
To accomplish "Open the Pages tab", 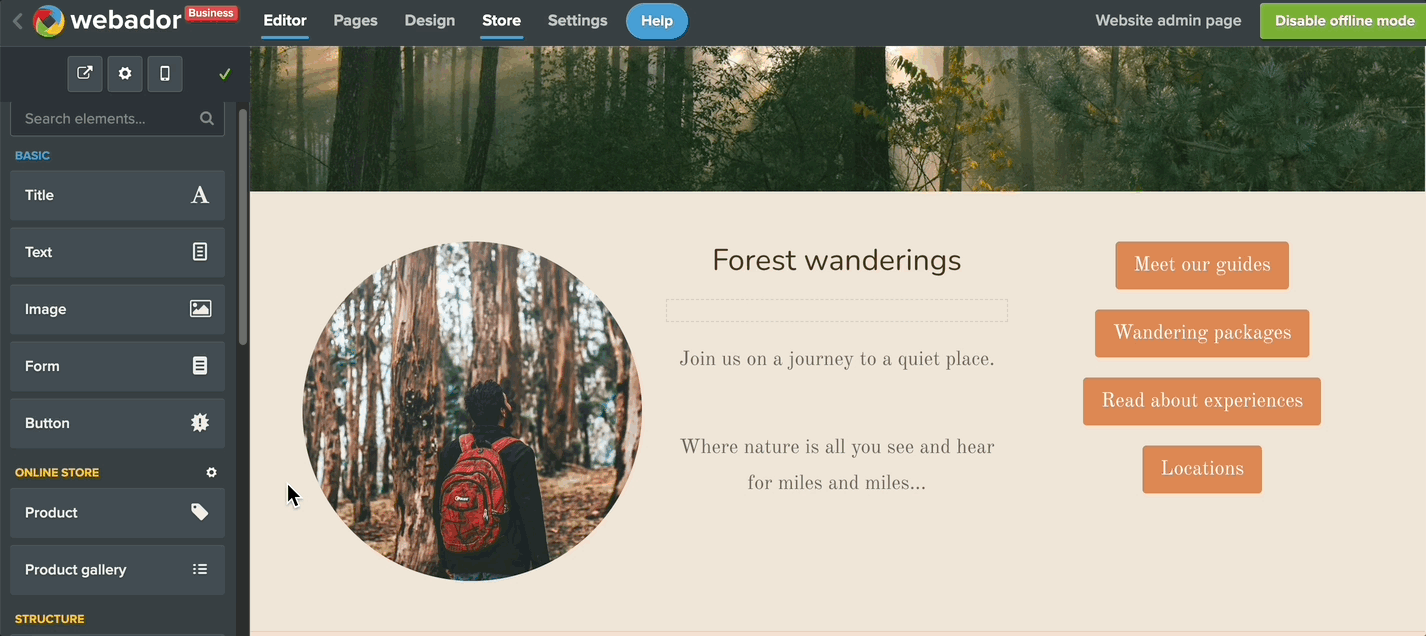I will [x=355, y=20].
